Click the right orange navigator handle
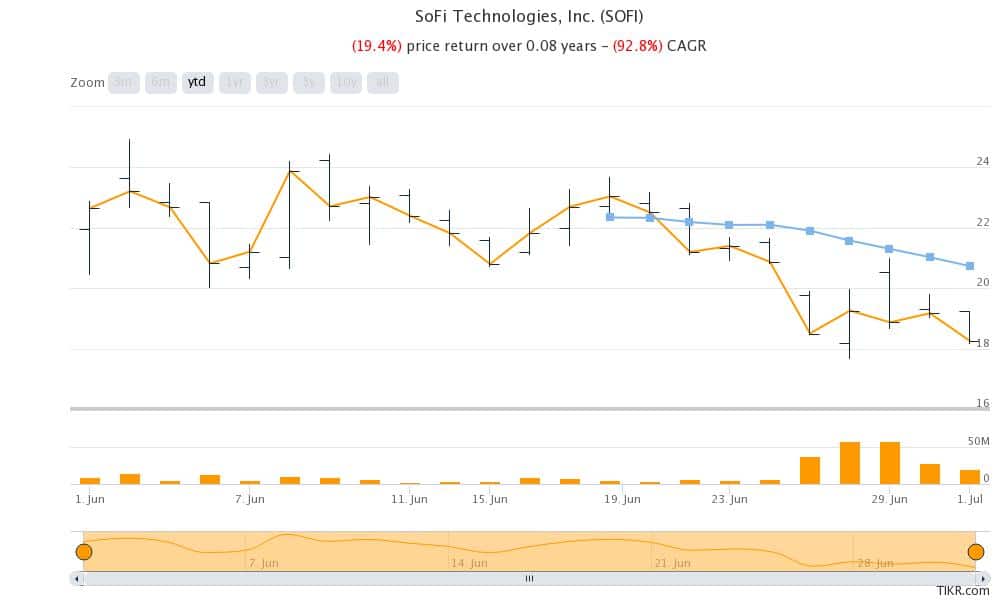This screenshot has height=600, width=1000. 976,552
